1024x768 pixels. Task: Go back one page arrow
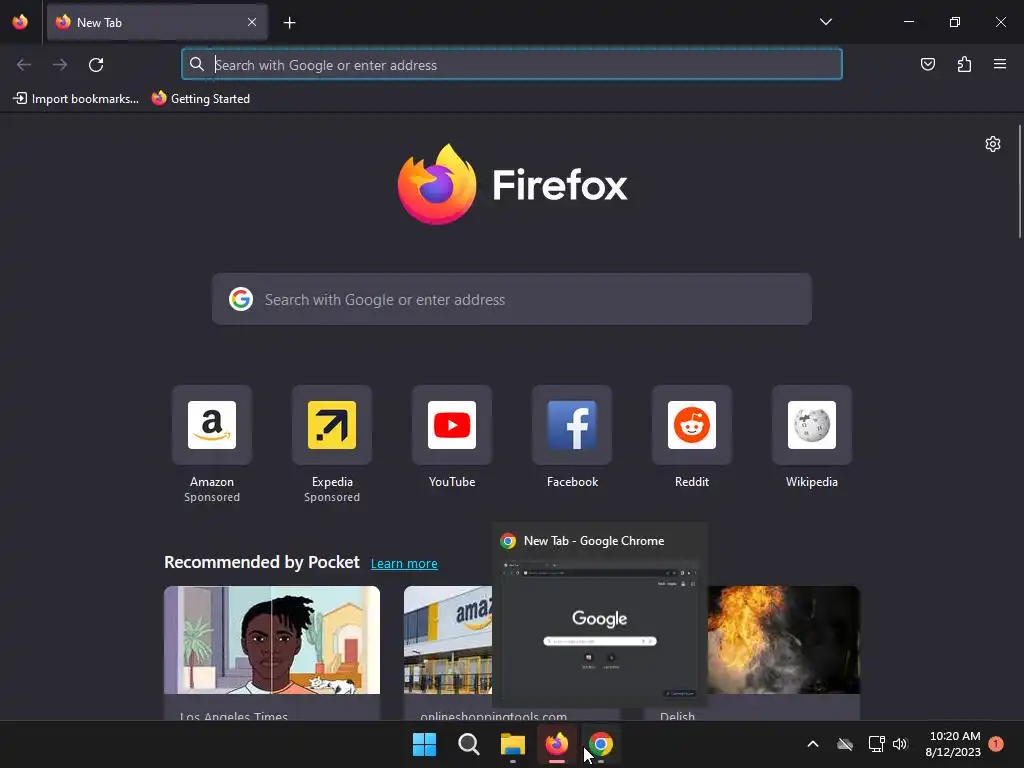tap(24, 65)
